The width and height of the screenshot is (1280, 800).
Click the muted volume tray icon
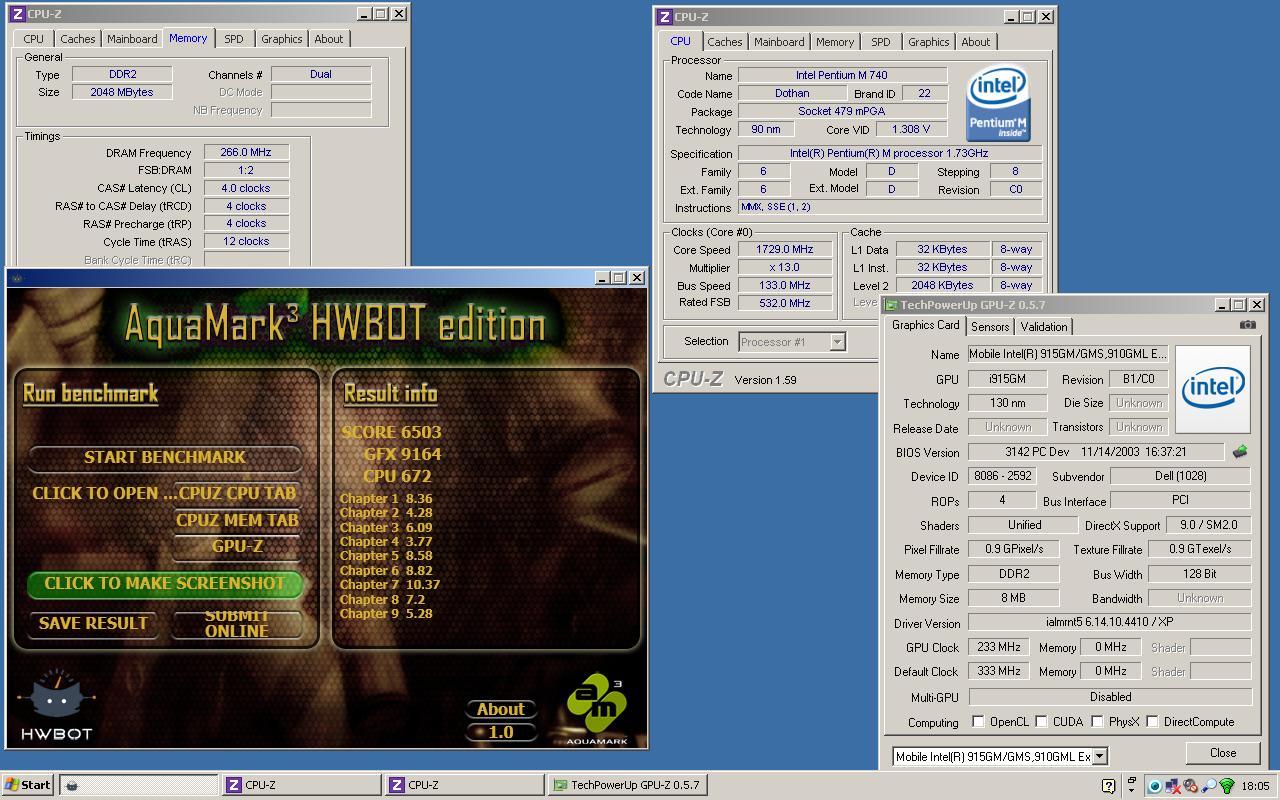coord(1191,786)
